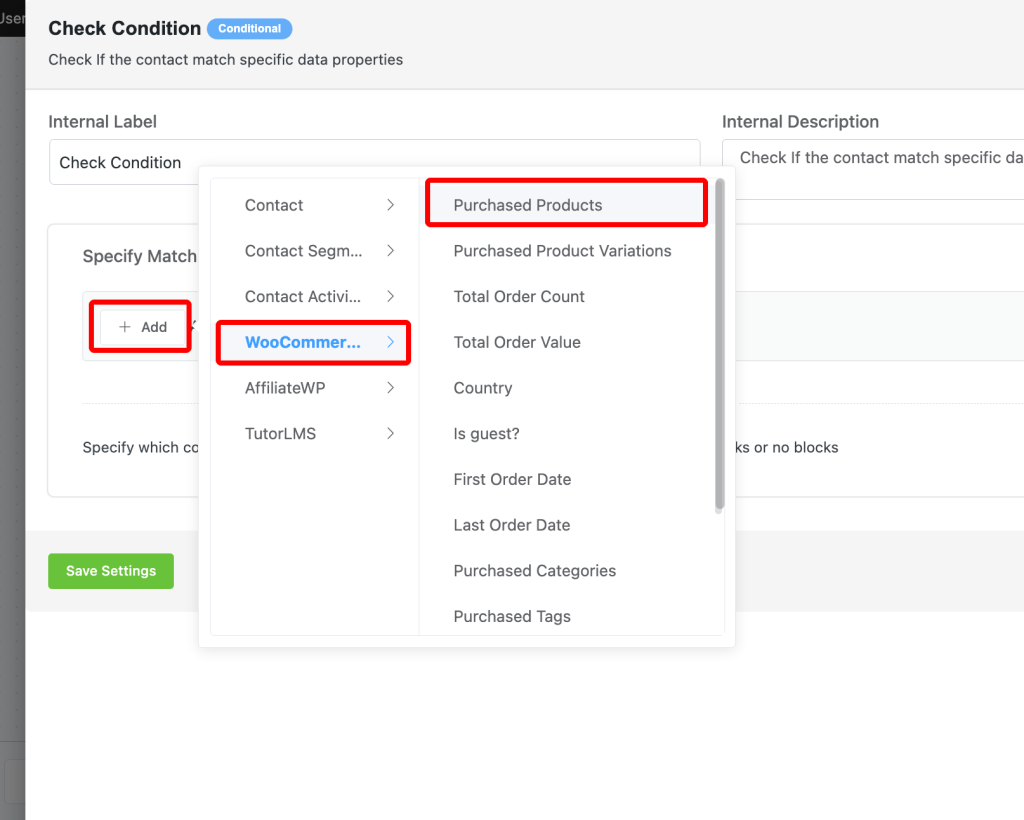Click the green Save Settings button
This screenshot has width=1024, height=820.
point(111,571)
